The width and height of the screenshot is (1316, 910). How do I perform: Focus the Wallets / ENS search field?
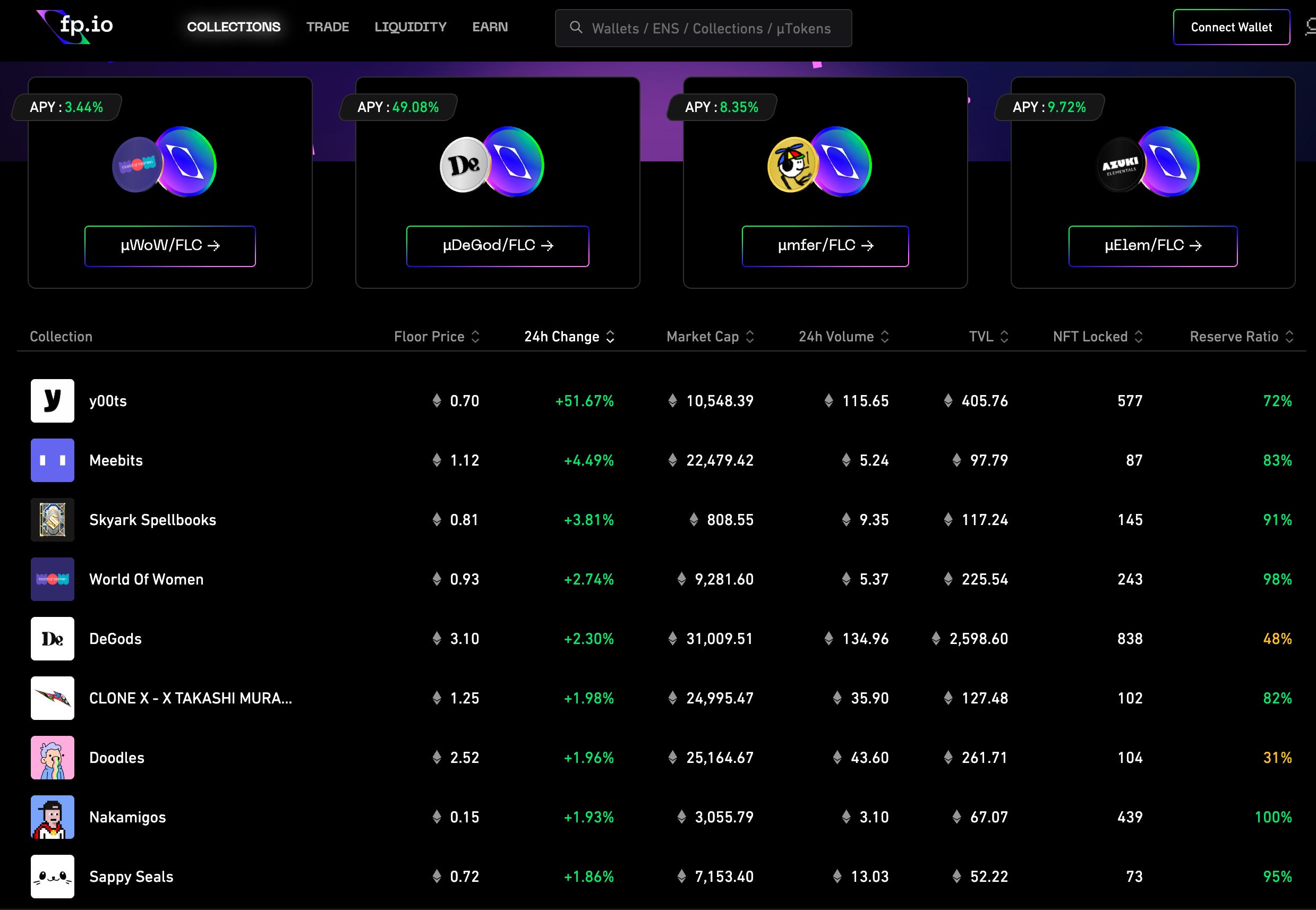pos(711,29)
